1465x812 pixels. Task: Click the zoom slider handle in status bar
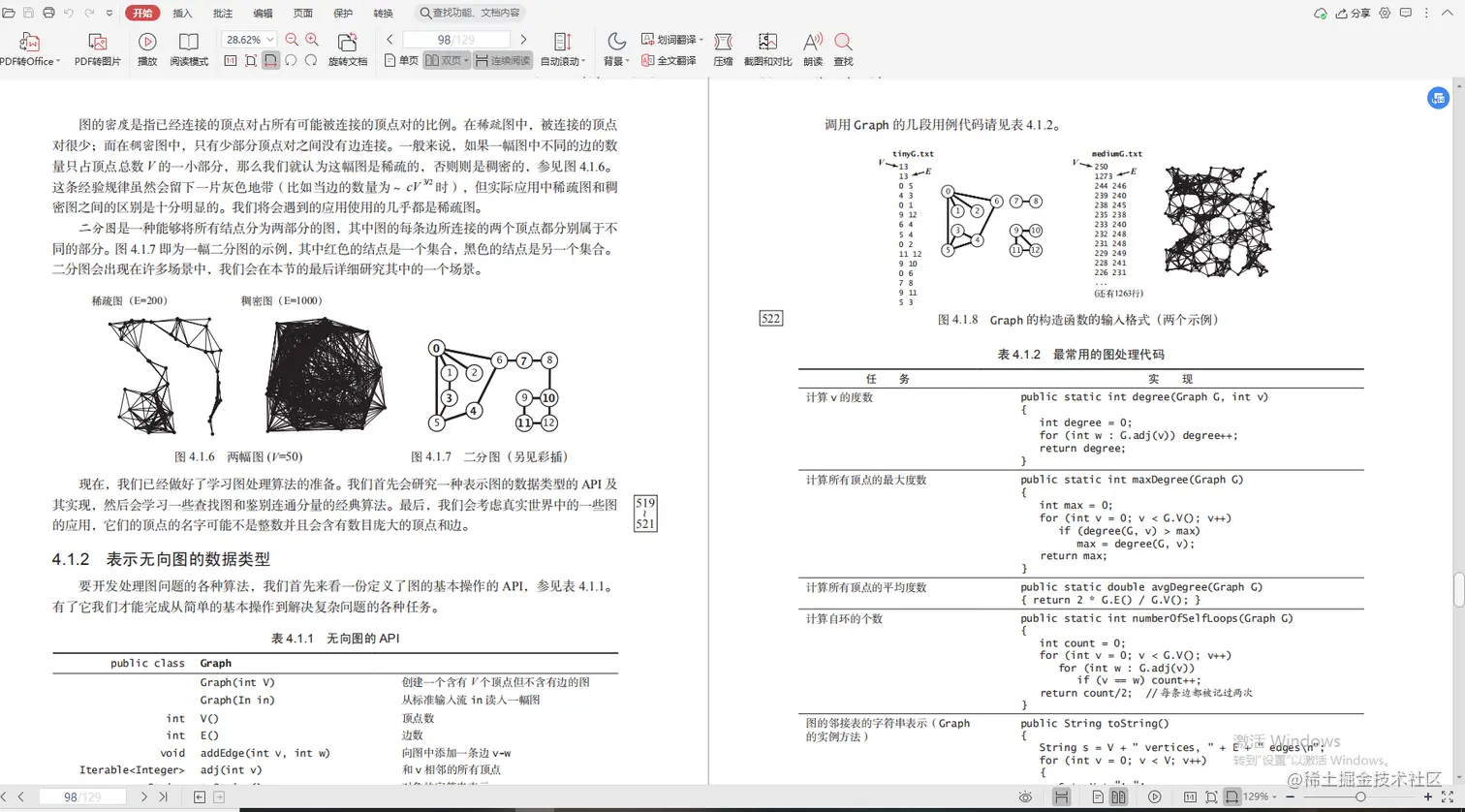pos(1360,796)
